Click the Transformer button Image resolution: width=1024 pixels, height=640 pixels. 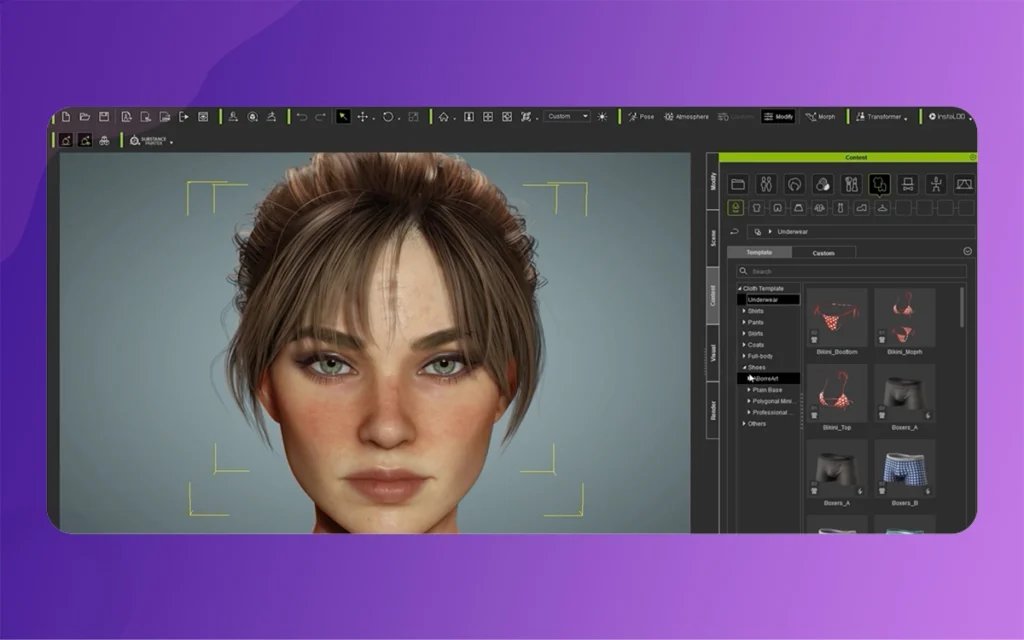(x=878, y=117)
